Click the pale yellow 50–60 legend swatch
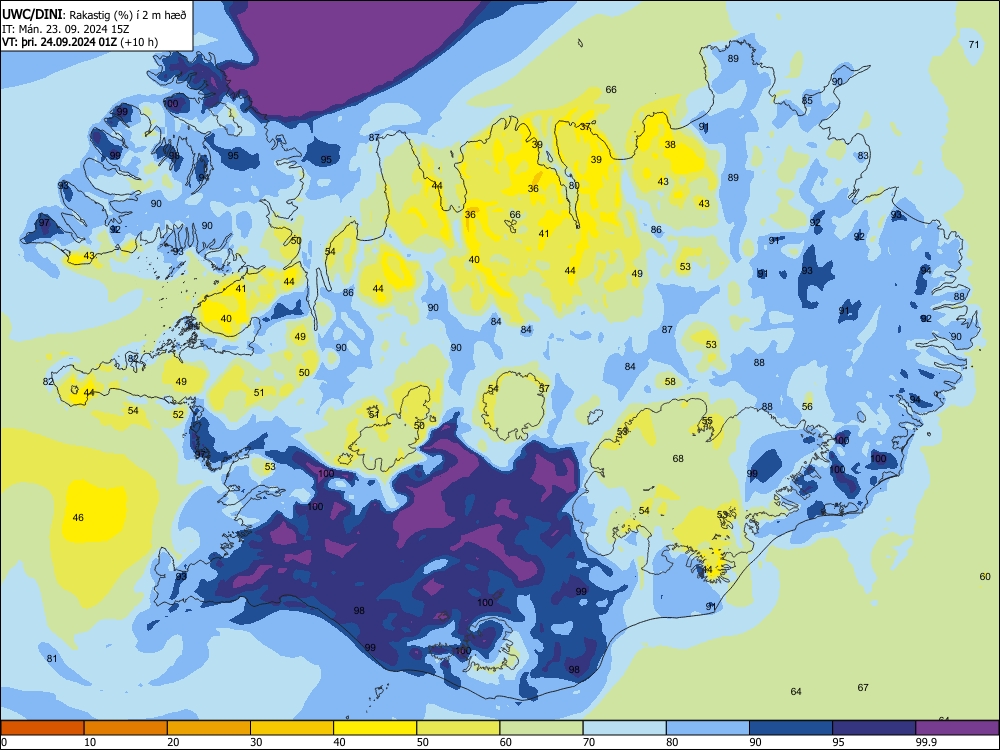 click(x=459, y=728)
